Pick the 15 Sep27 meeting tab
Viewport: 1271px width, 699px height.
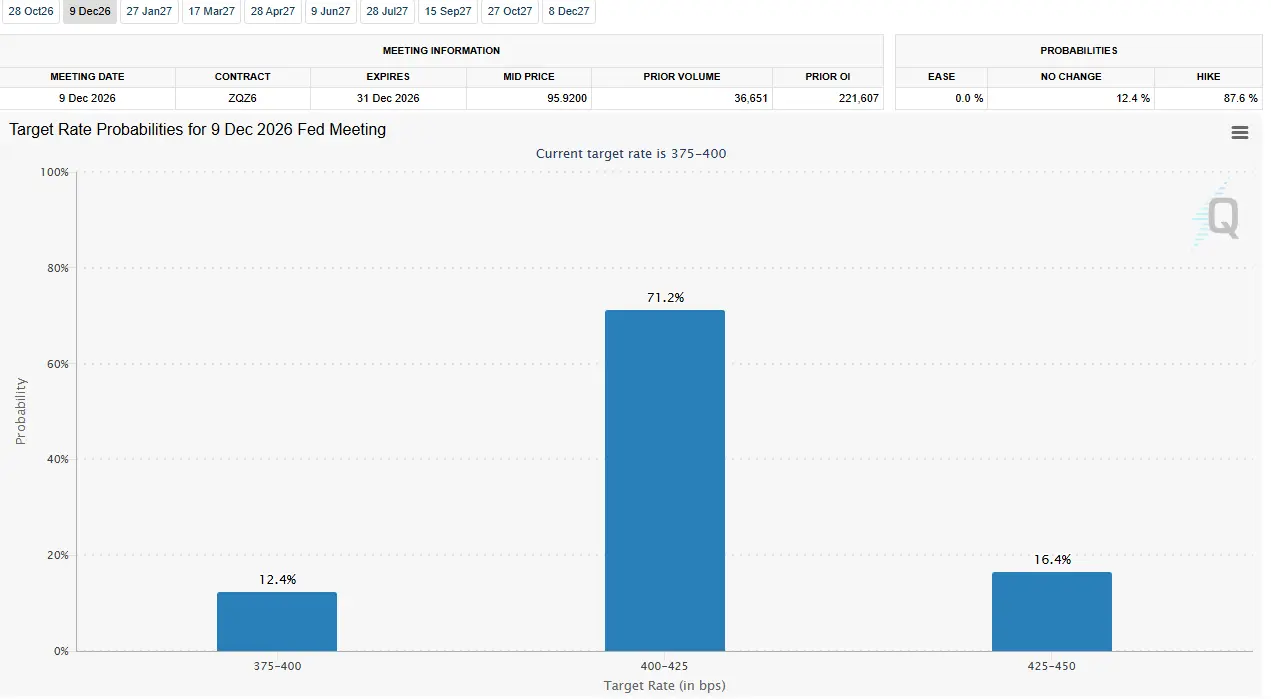[448, 12]
